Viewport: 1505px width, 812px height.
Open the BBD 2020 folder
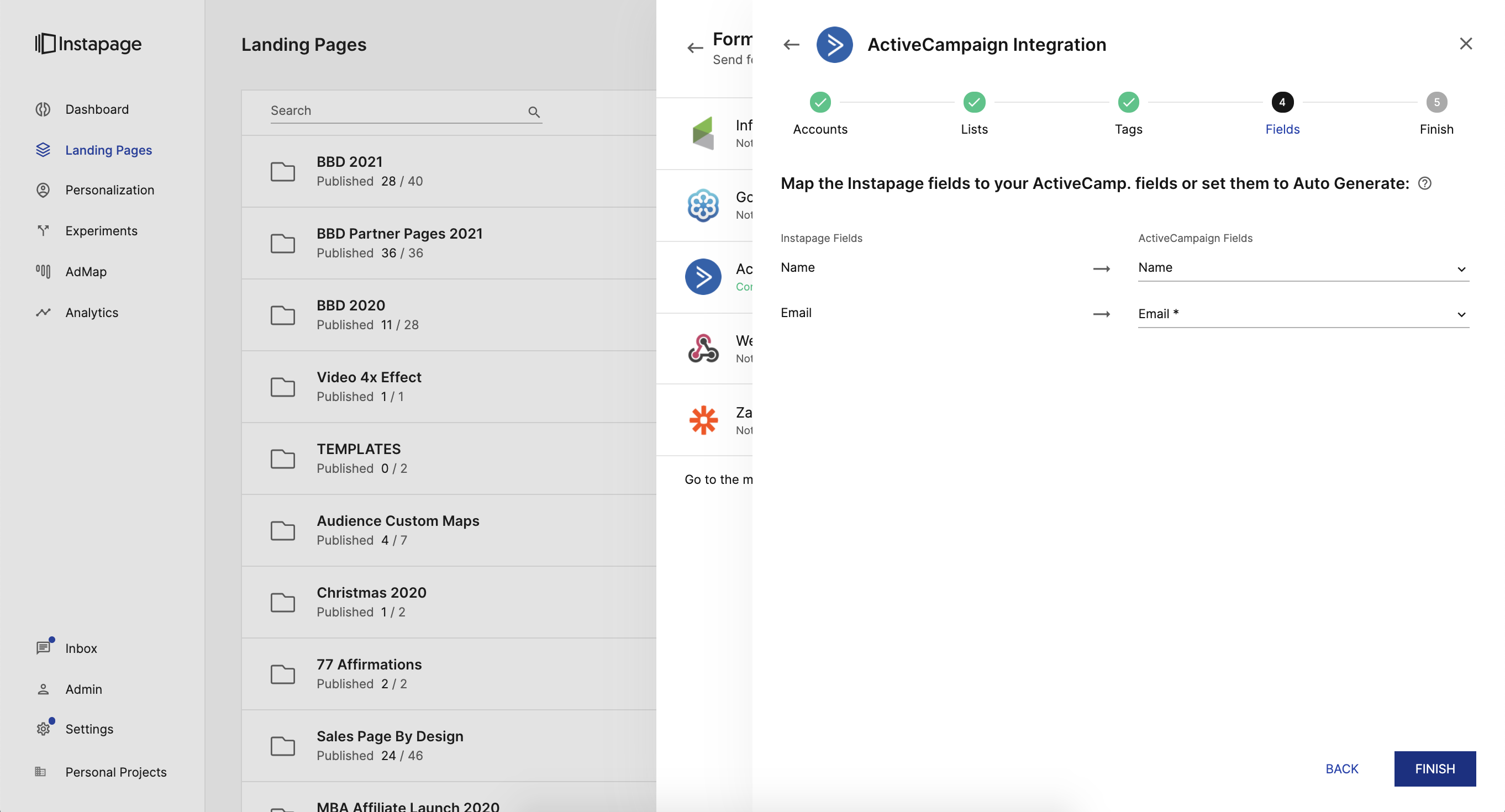[x=449, y=315]
